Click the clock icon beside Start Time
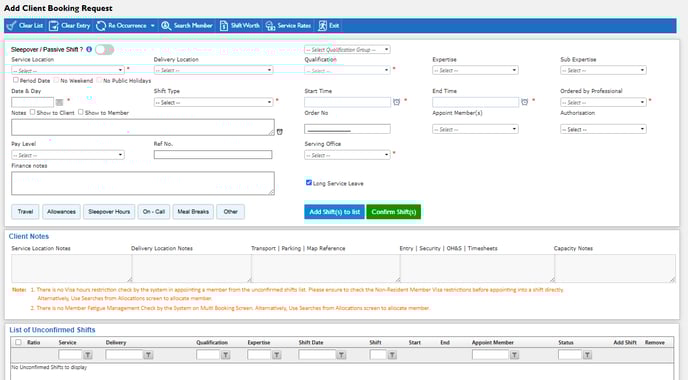Image resolution: width=688 pixels, height=380 pixels. pos(397,102)
